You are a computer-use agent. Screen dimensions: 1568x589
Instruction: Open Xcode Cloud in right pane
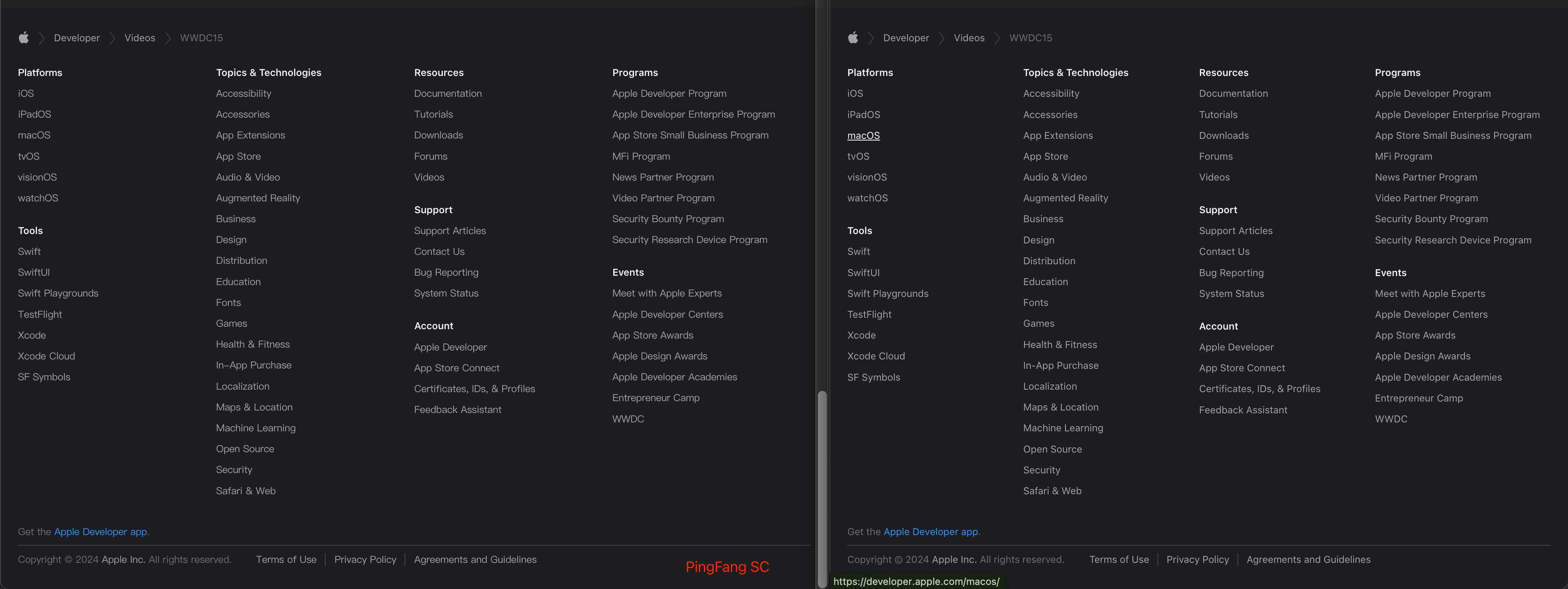(875, 356)
